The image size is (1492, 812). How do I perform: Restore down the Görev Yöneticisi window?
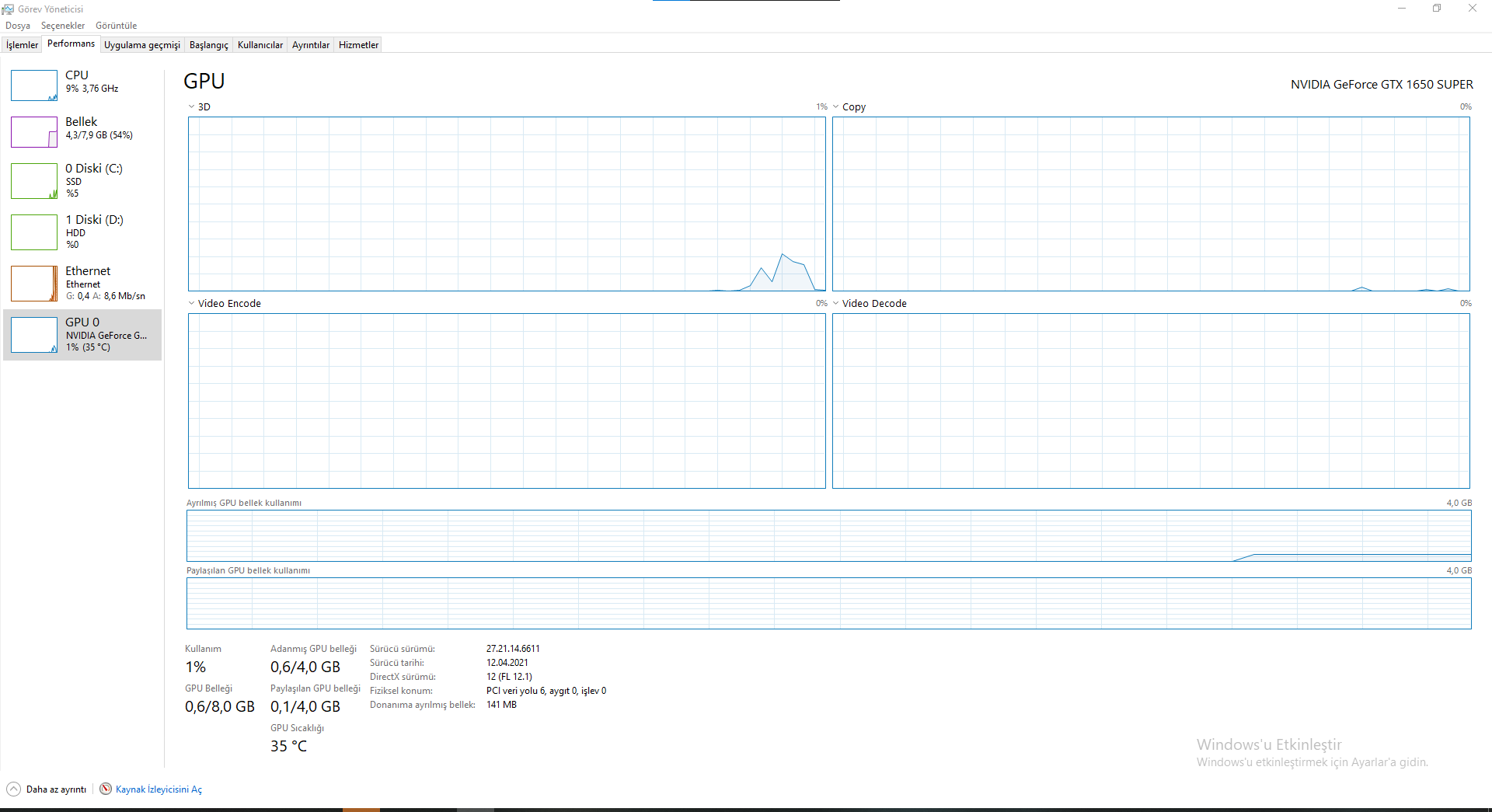(x=1437, y=9)
